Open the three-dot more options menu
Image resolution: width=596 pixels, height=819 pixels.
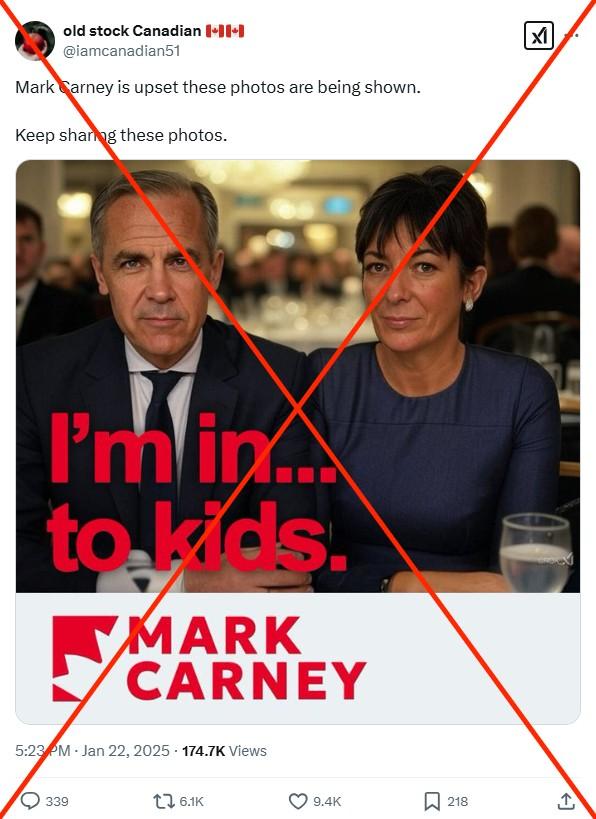(572, 36)
